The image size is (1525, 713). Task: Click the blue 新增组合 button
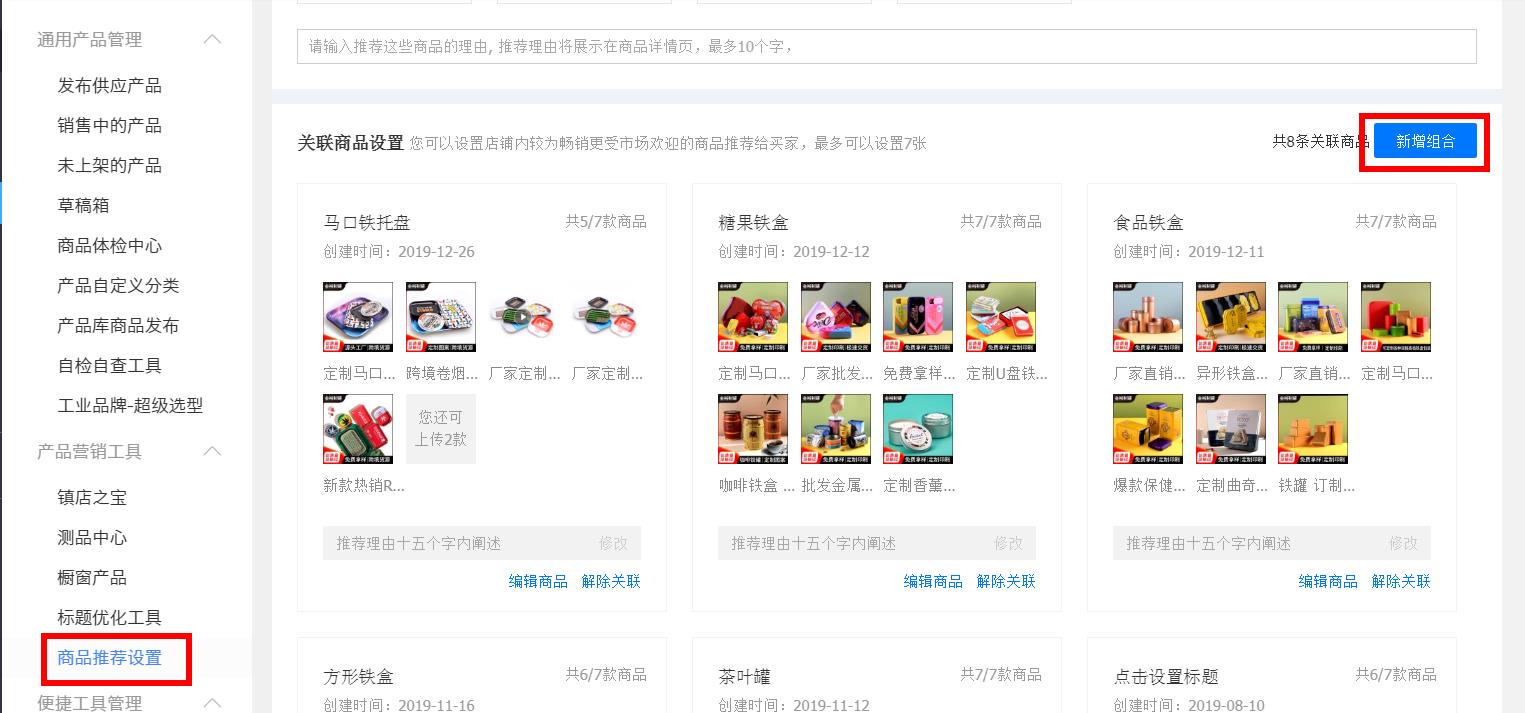1426,140
